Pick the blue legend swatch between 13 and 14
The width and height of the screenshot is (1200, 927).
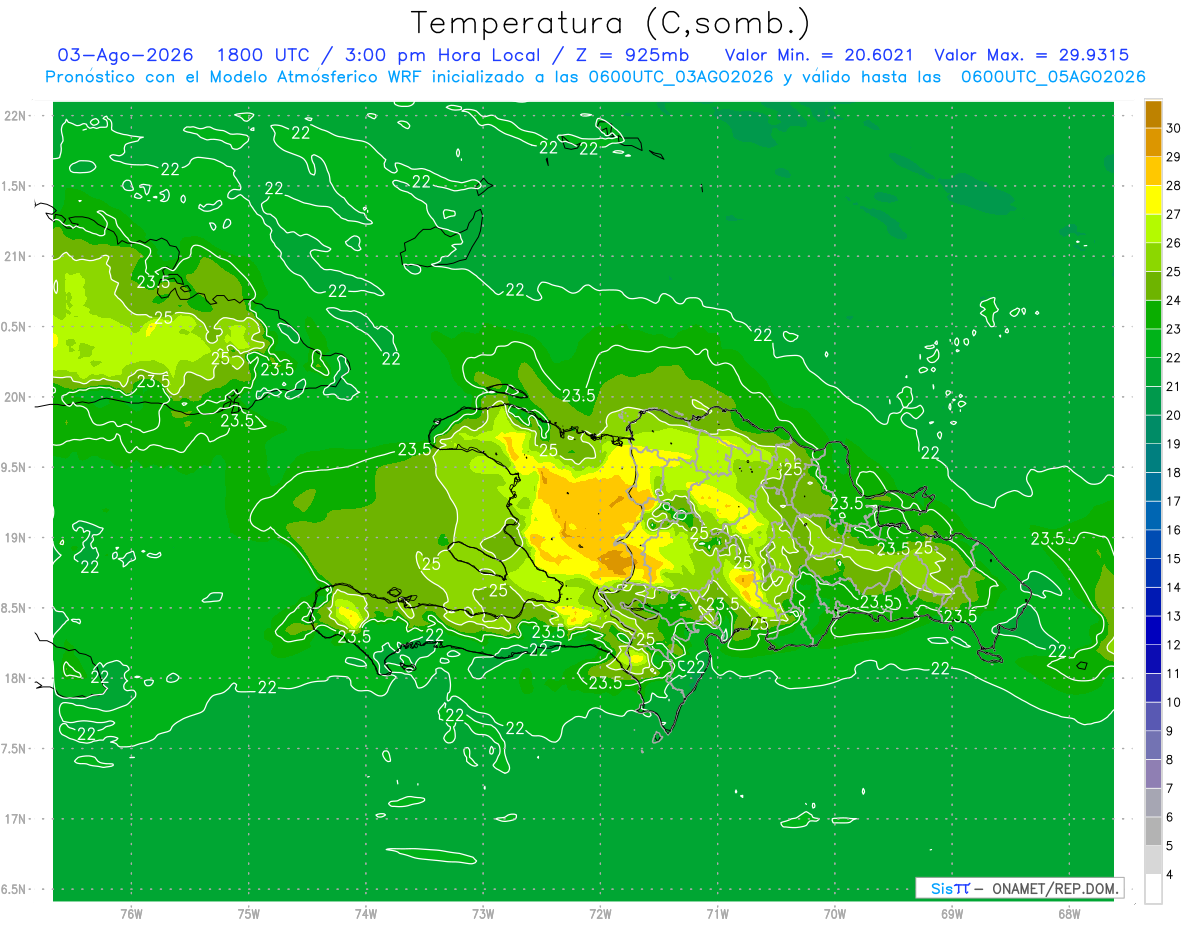tap(1153, 602)
